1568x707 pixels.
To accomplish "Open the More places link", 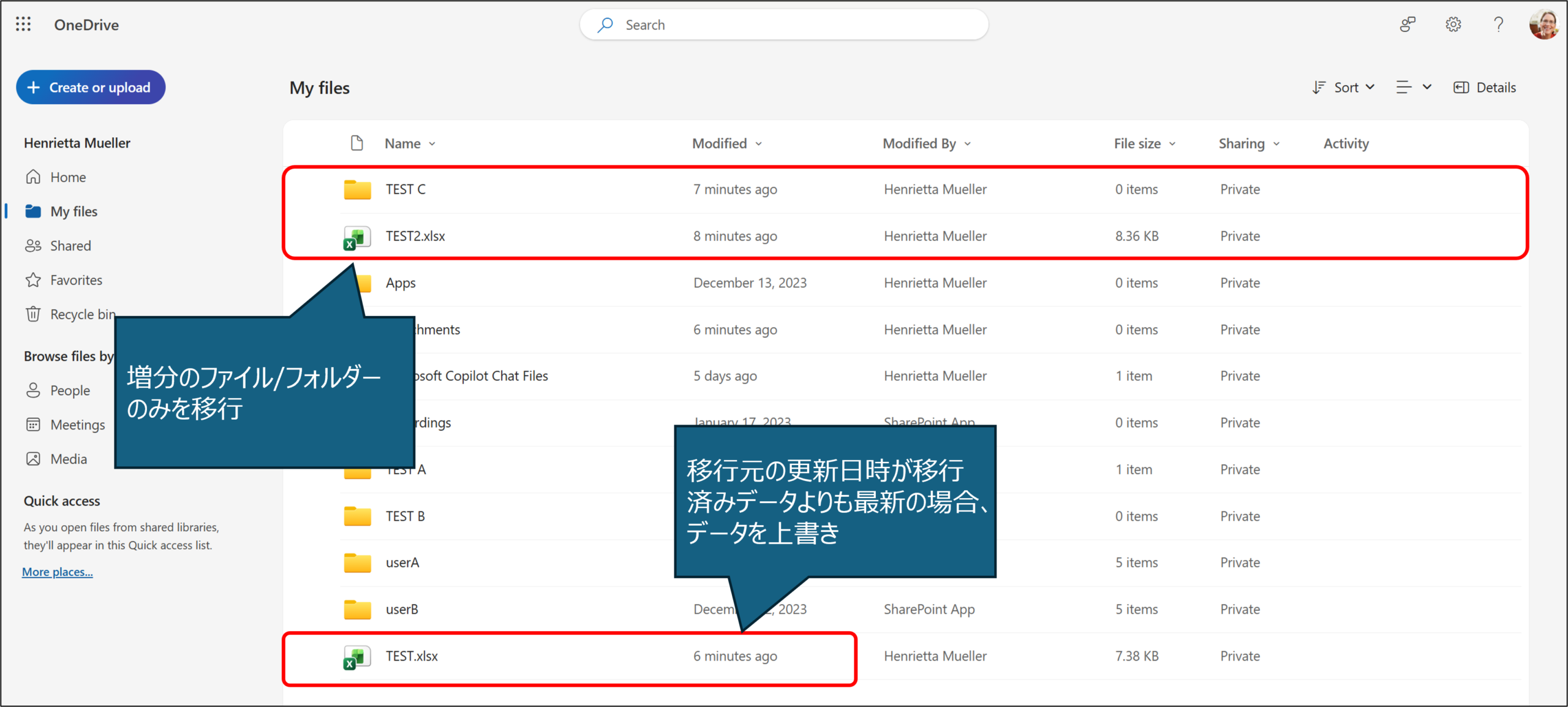I will pos(58,572).
